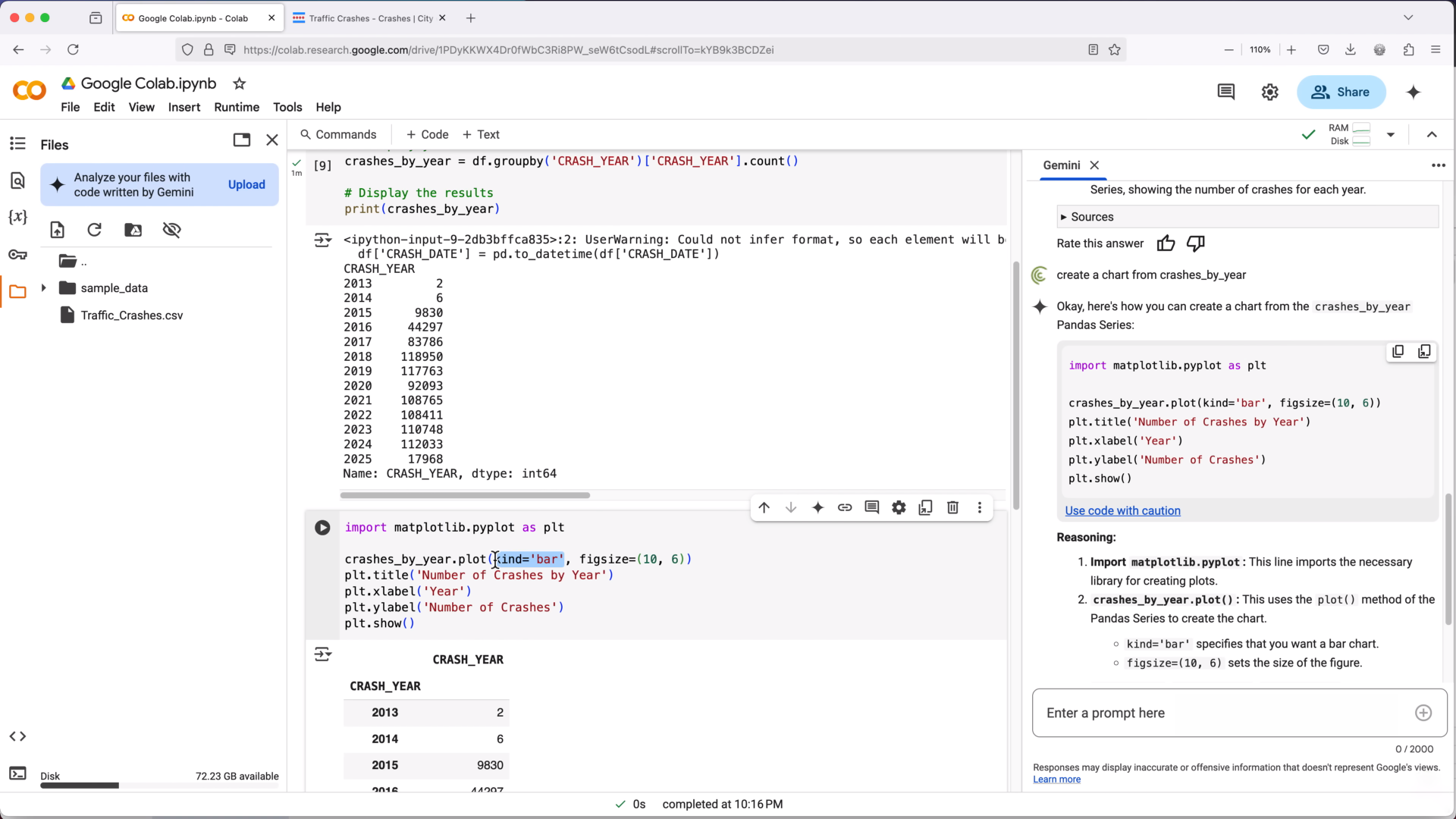Toggle hidden files visibility icon
This screenshot has width=1456, height=819.
pos(172,230)
